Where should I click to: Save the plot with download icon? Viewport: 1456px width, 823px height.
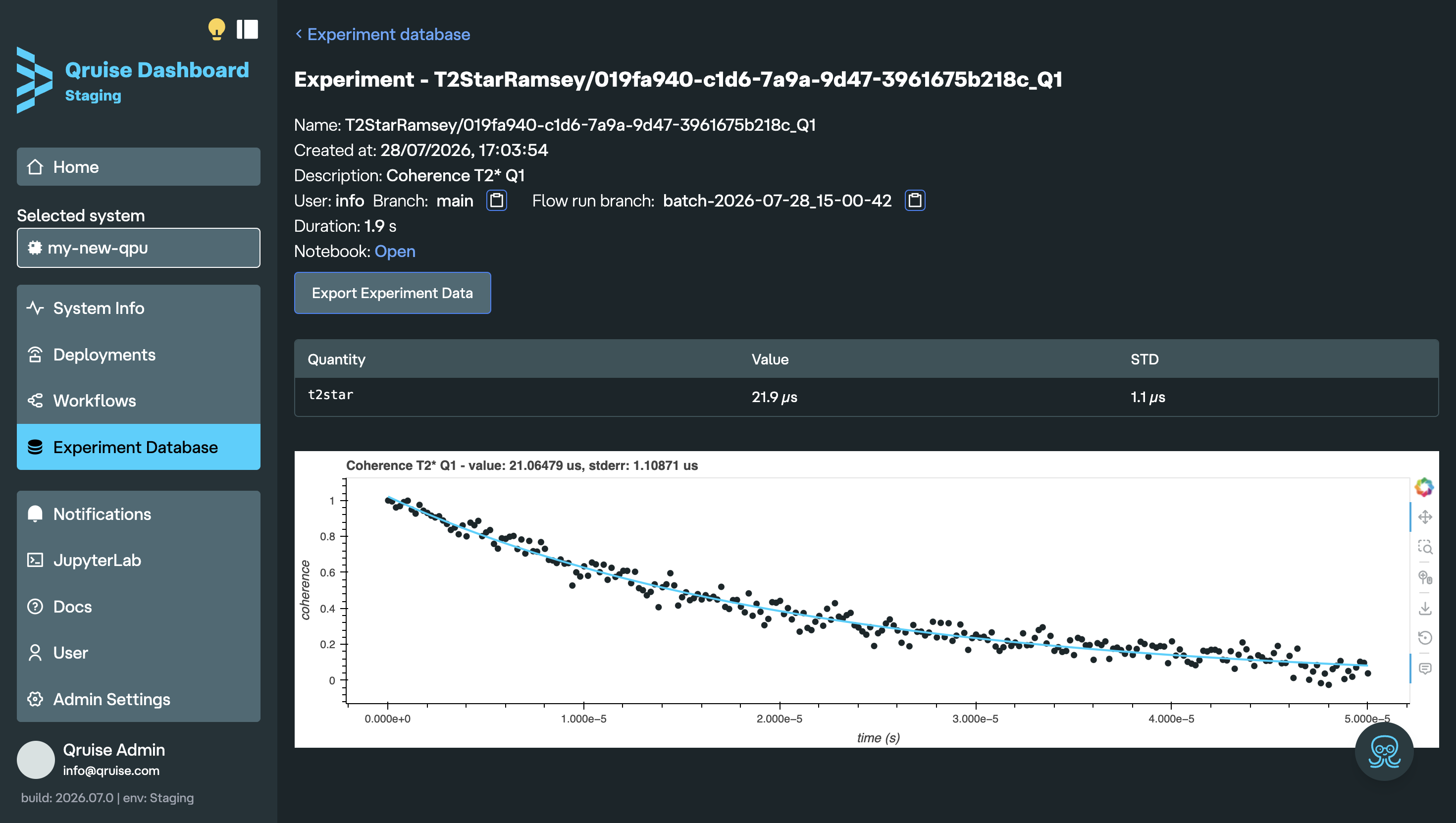coord(1425,608)
